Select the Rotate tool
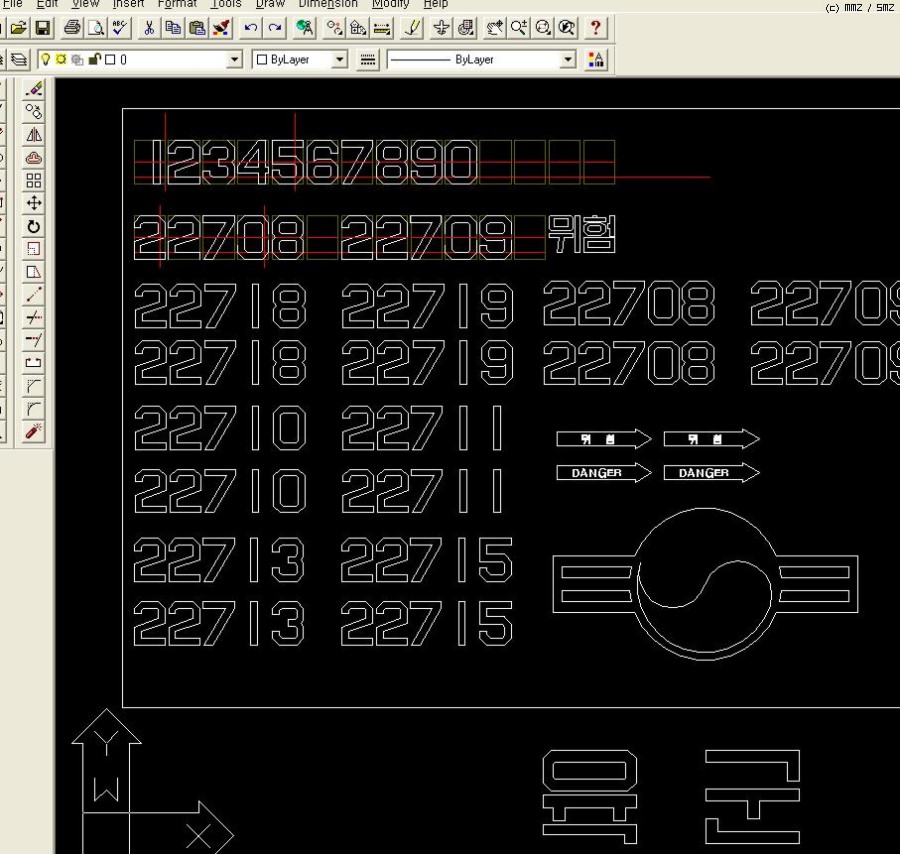Image resolution: width=900 pixels, height=854 pixels. pyautogui.click(x=34, y=226)
